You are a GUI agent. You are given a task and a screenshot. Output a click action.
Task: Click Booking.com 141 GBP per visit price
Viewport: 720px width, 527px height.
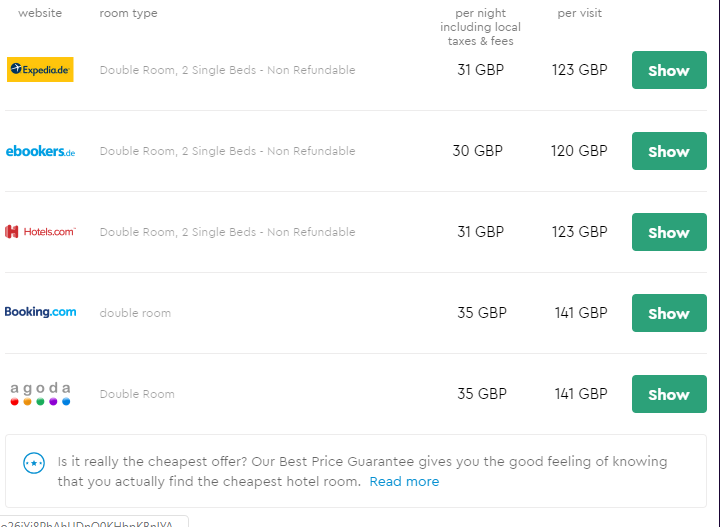581,313
